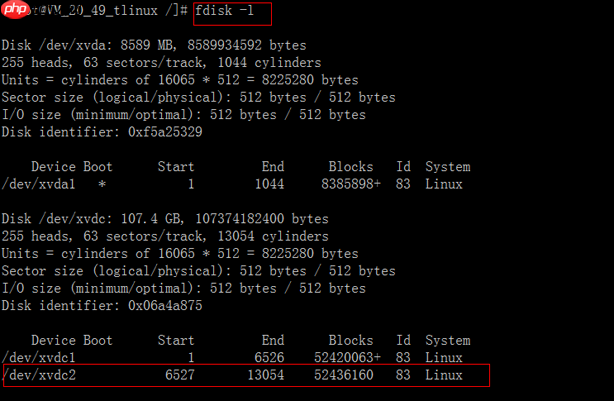The height and width of the screenshot is (401, 614).
Task: Click 'Linux' system label in xvdc2 row
Action: pyautogui.click(x=444, y=375)
